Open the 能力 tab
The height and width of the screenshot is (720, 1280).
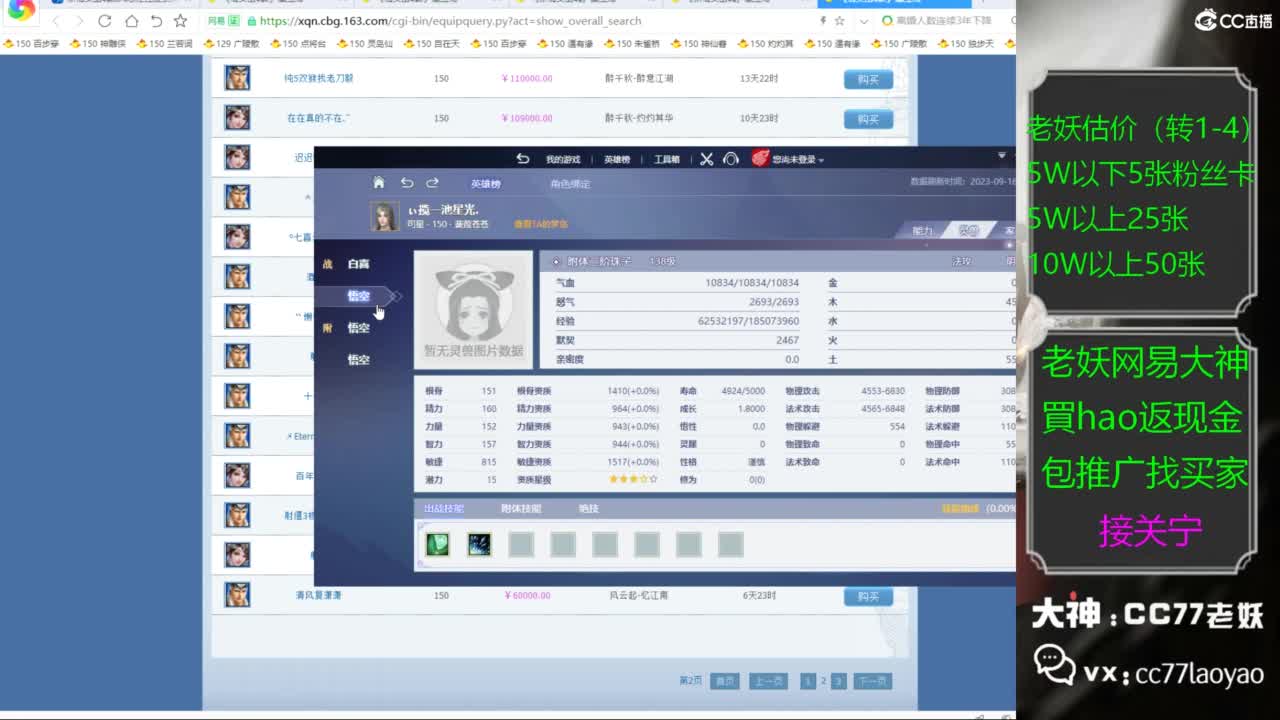[x=922, y=230]
